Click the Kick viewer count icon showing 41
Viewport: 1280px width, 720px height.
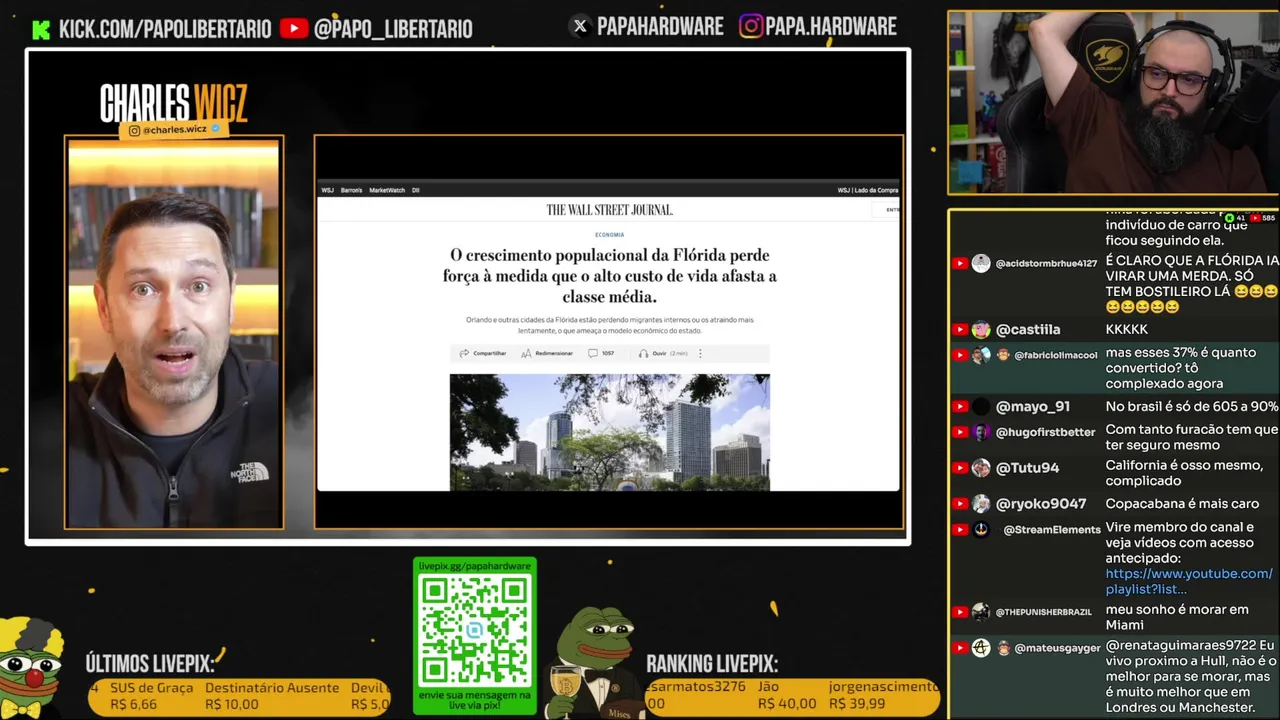[x=1230, y=218]
